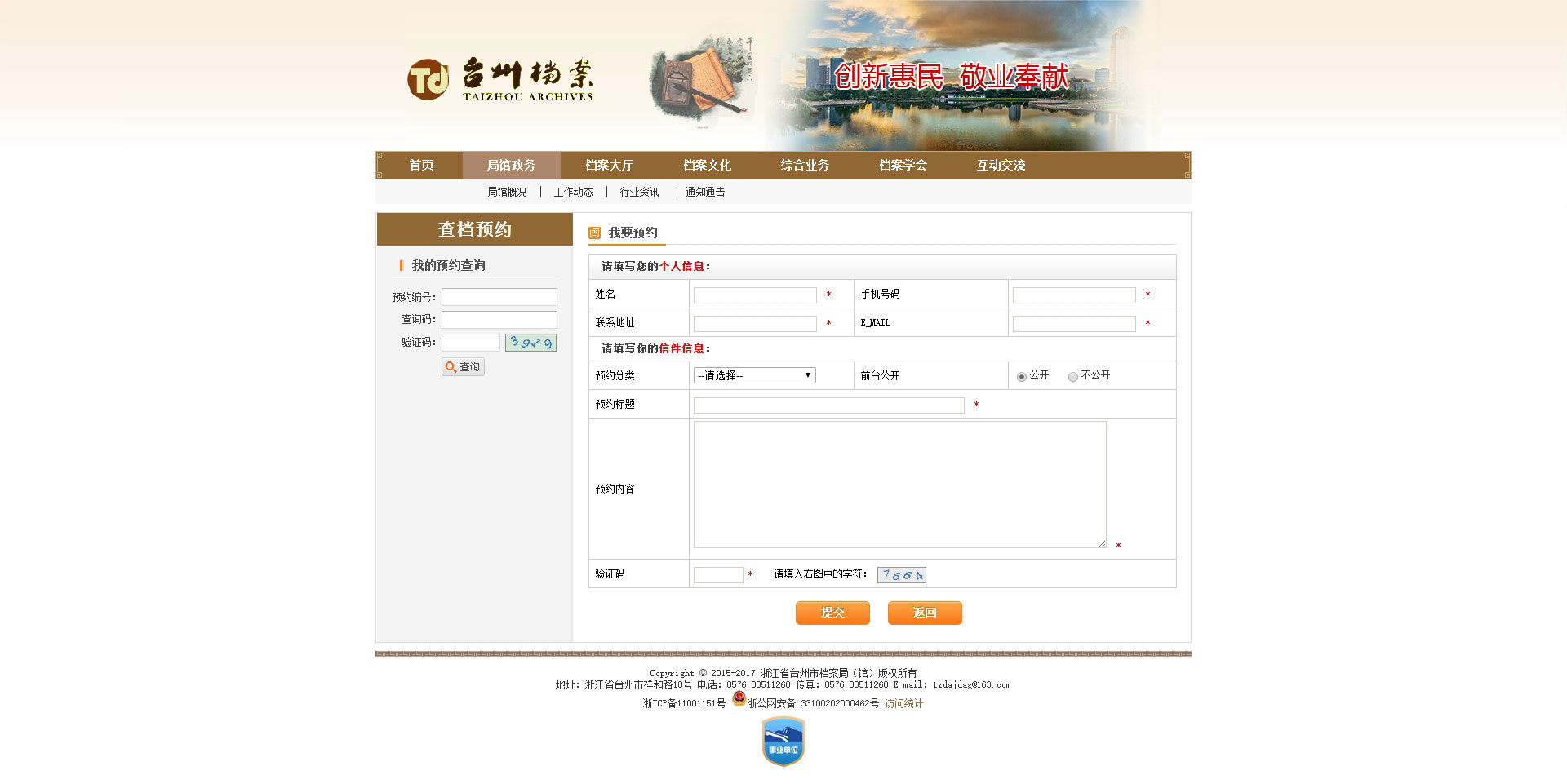Go to 互动交流 in the navigation bar
Viewport: 1567px width, 784px height.
[x=1001, y=165]
